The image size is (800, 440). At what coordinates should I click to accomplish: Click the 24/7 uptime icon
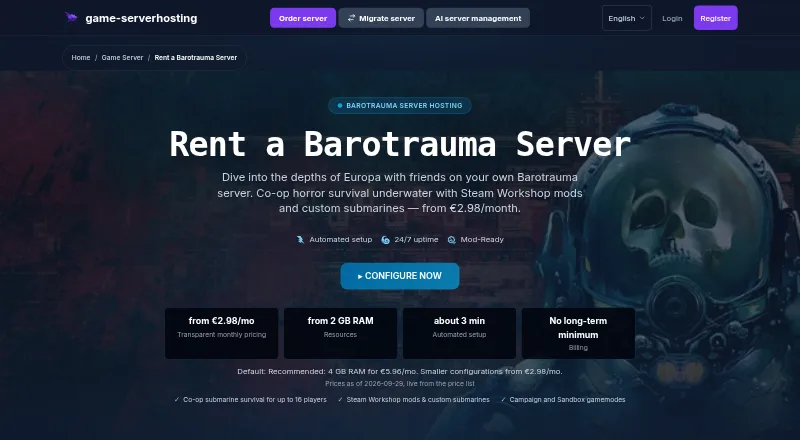click(x=385, y=239)
